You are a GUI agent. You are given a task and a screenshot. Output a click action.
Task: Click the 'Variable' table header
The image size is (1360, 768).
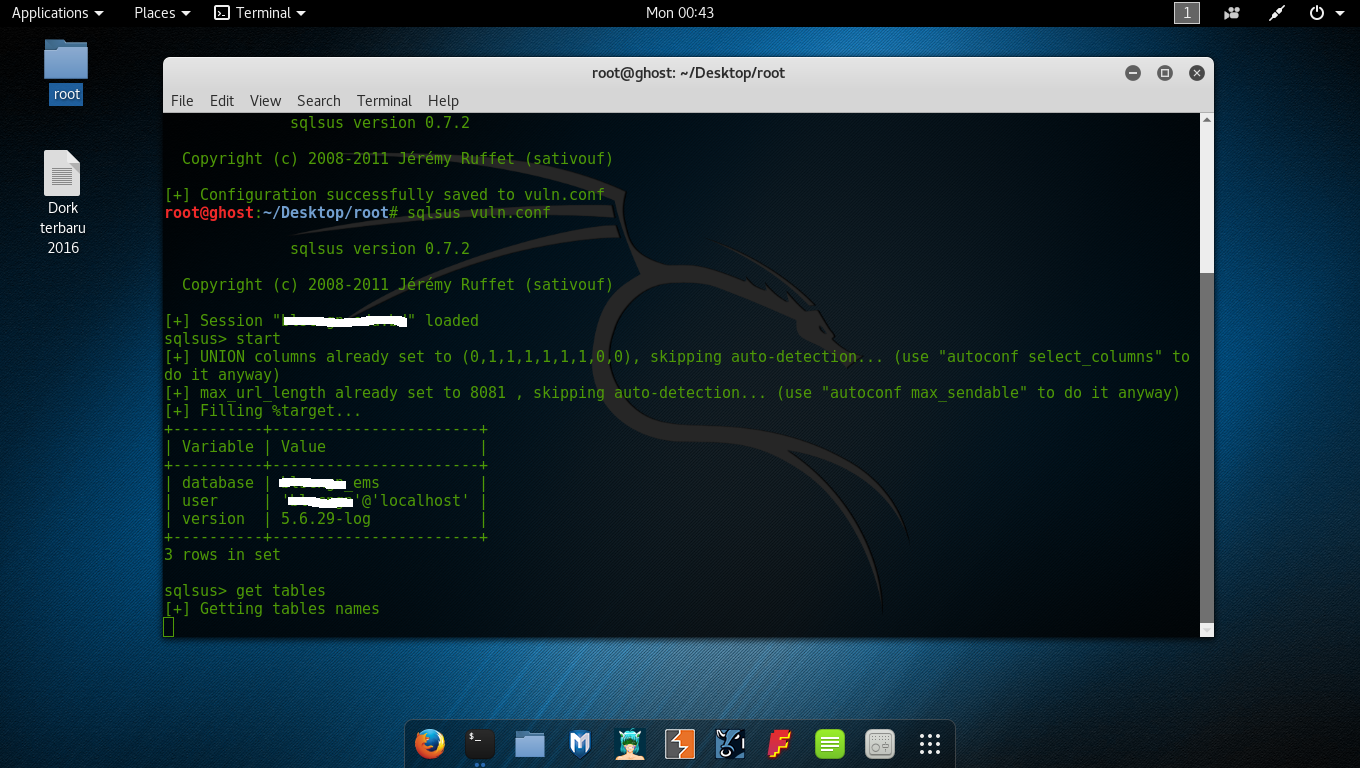pos(218,447)
